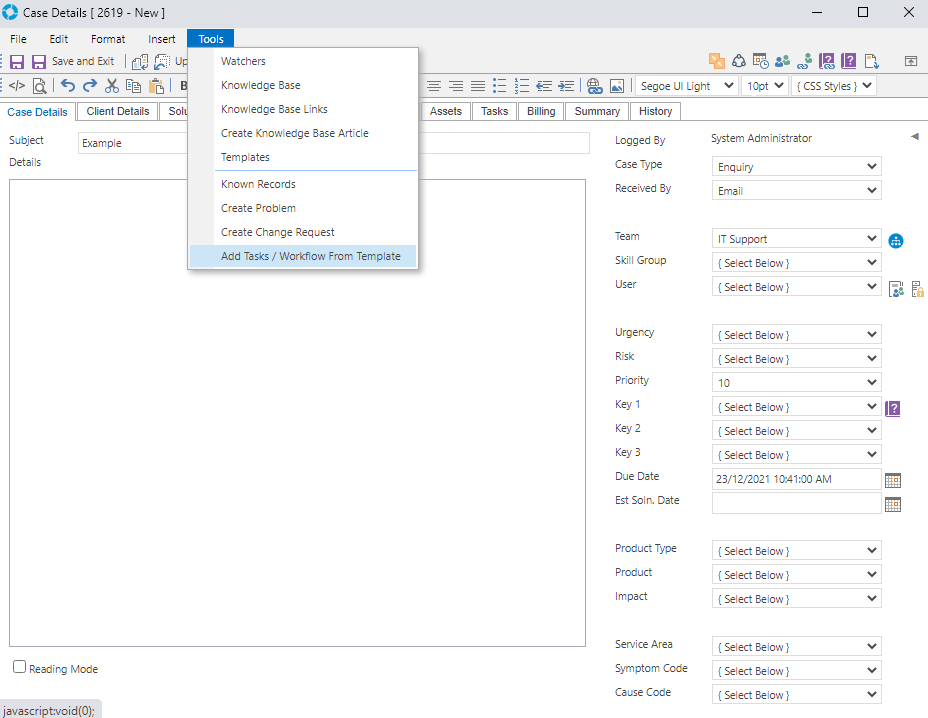
Task: Enable the Reading Mode checkbox
Action: click(x=20, y=667)
